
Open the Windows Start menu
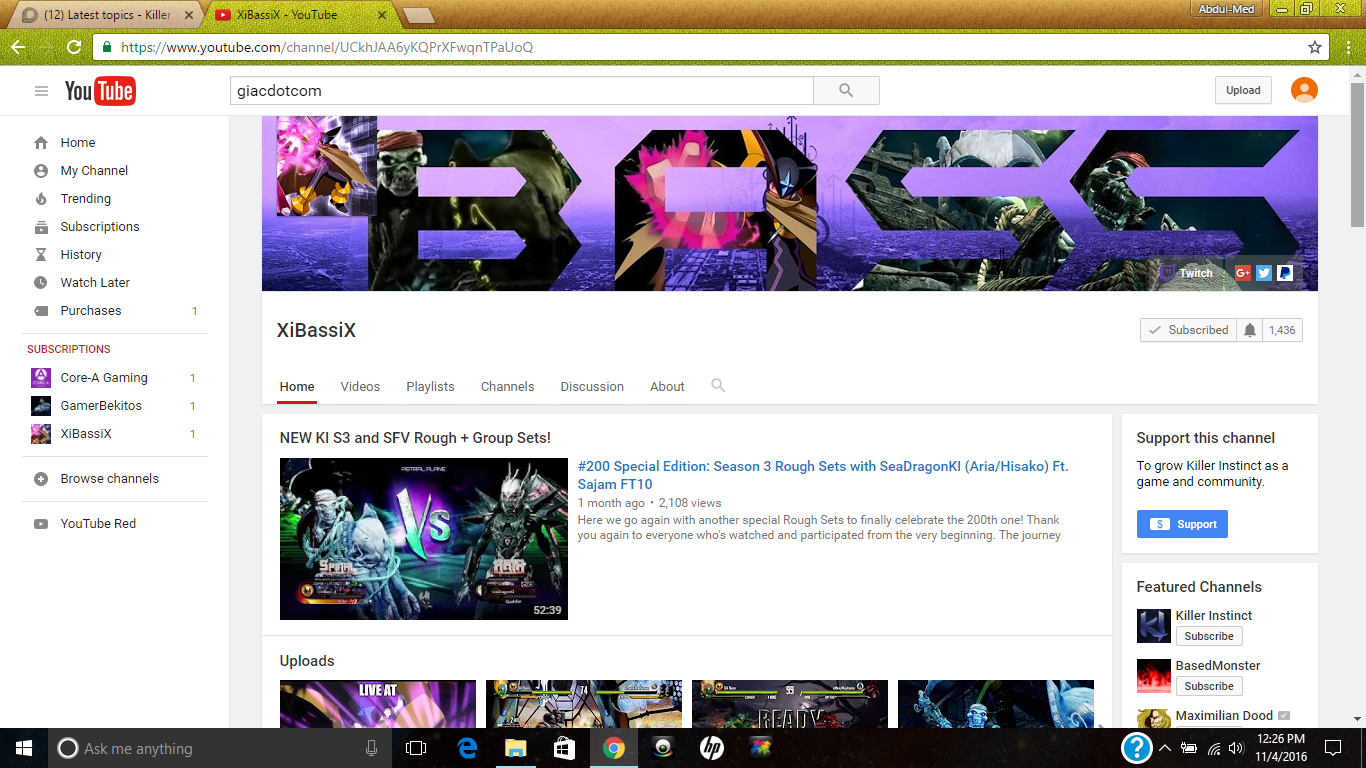[24, 748]
